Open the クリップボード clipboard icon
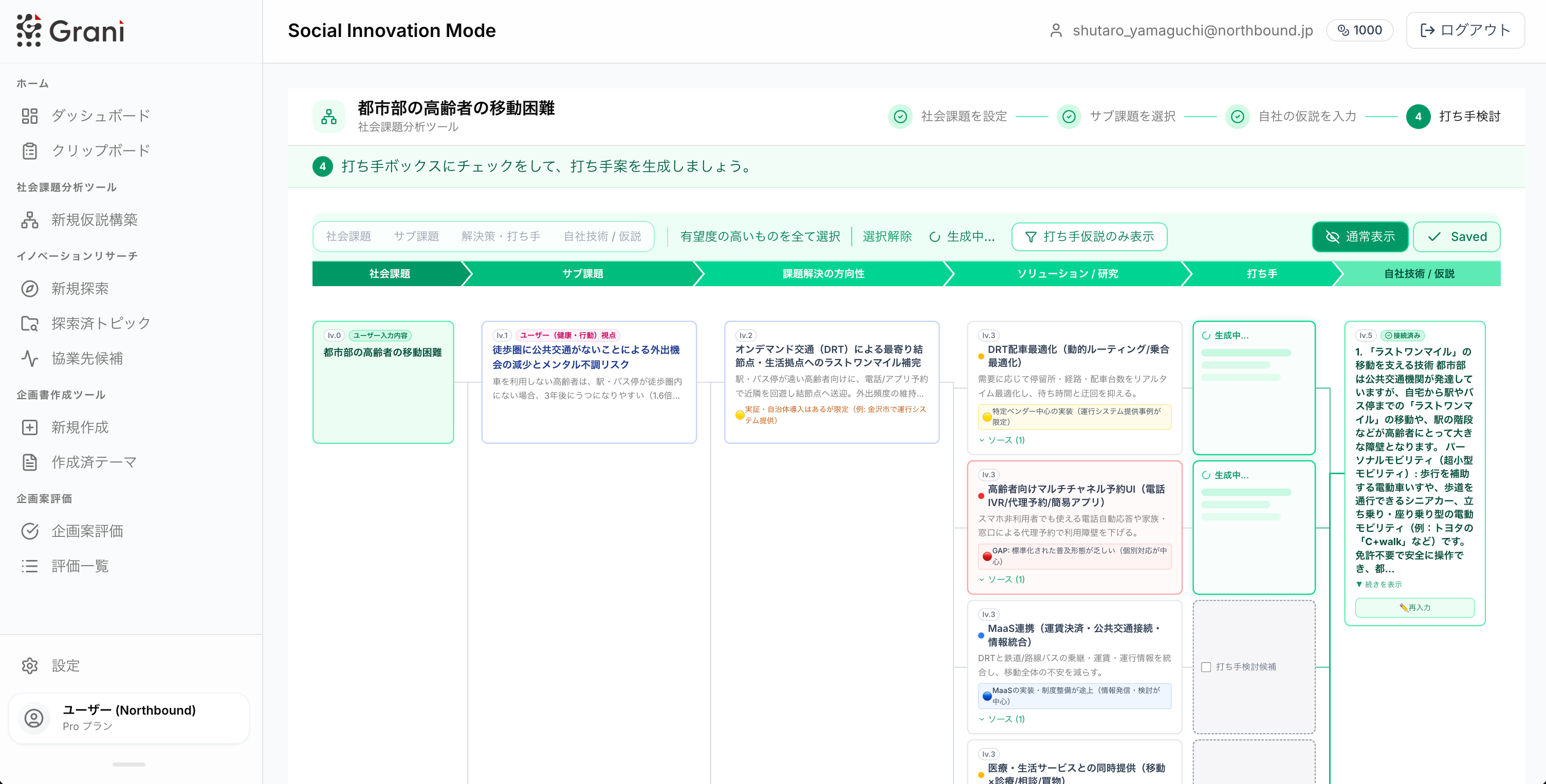Image resolution: width=1546 pixels, height=784 pixels. [x=29, y=151]
